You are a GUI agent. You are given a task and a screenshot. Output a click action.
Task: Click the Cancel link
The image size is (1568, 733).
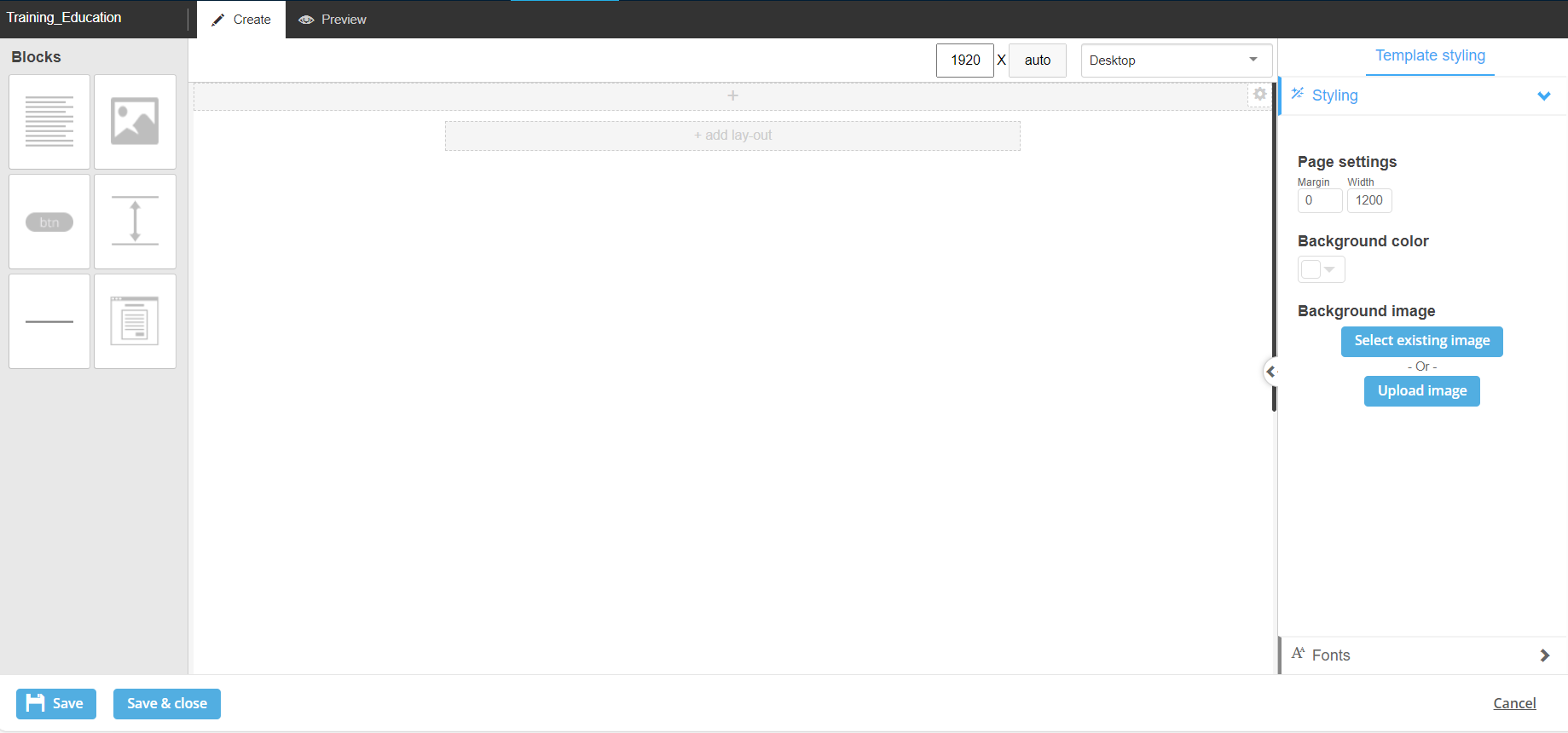[1514, 703]
